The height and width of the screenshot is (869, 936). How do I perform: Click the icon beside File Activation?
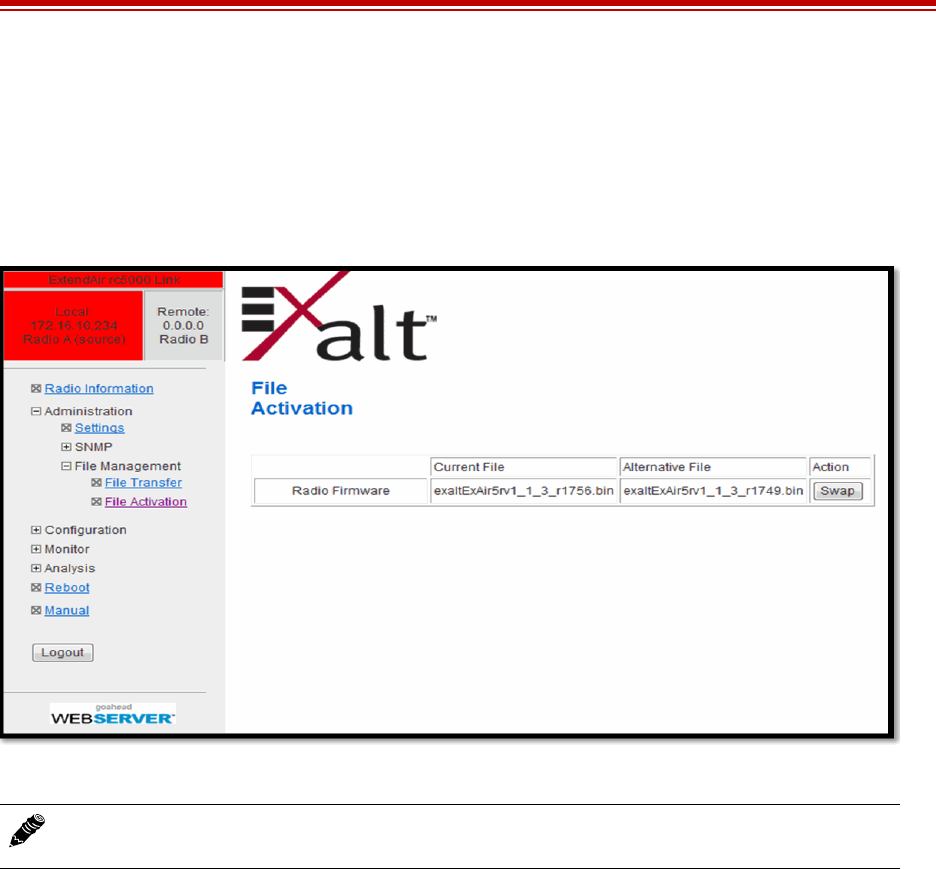pos(96,502)
